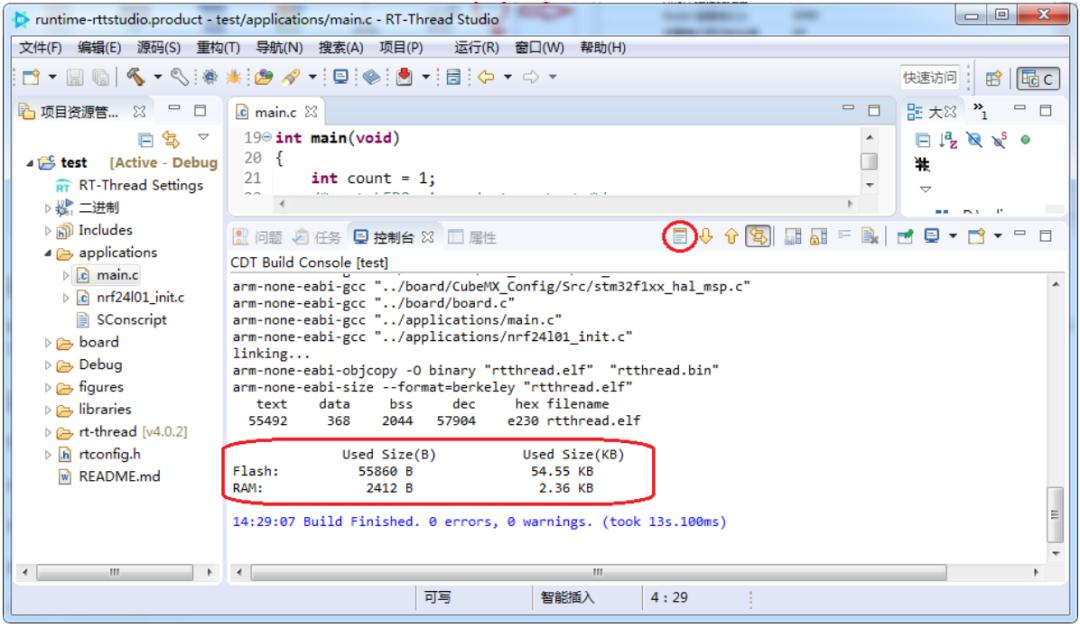Click the blue console list toolbar icon
The width and height of the screenshot is (1080, 628).
click(453, 77)
